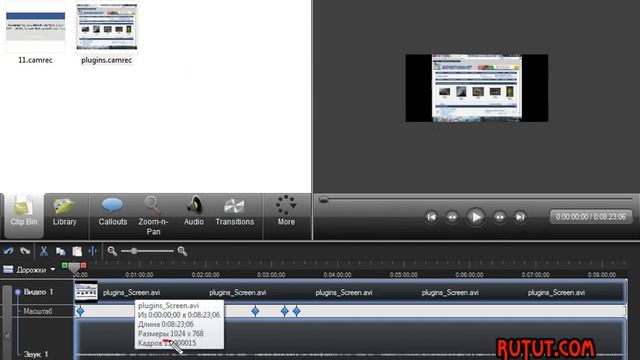Click the first zoom keyframe diamond

80,311
